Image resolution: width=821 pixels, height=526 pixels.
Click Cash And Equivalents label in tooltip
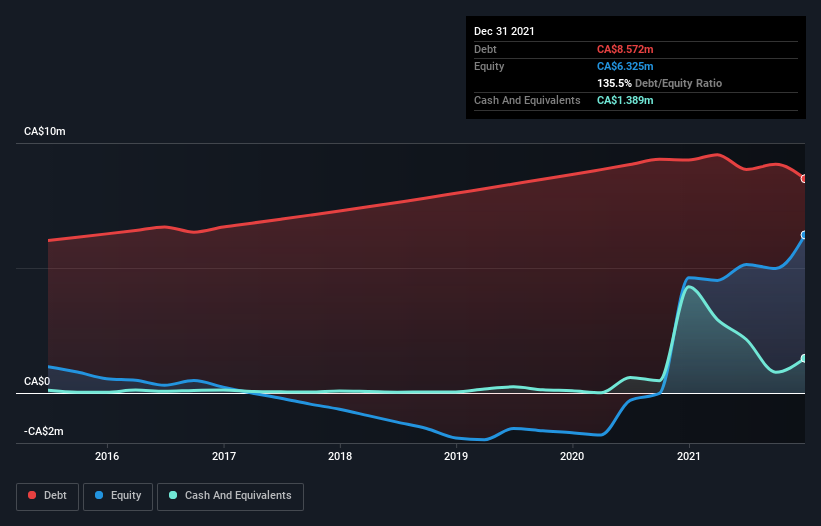527,100
